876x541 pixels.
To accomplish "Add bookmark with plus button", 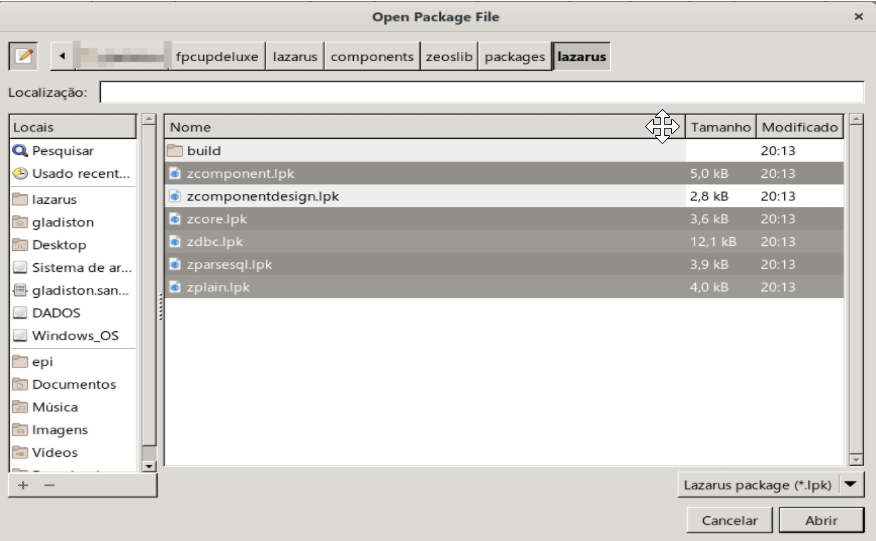I will point(23,485).
